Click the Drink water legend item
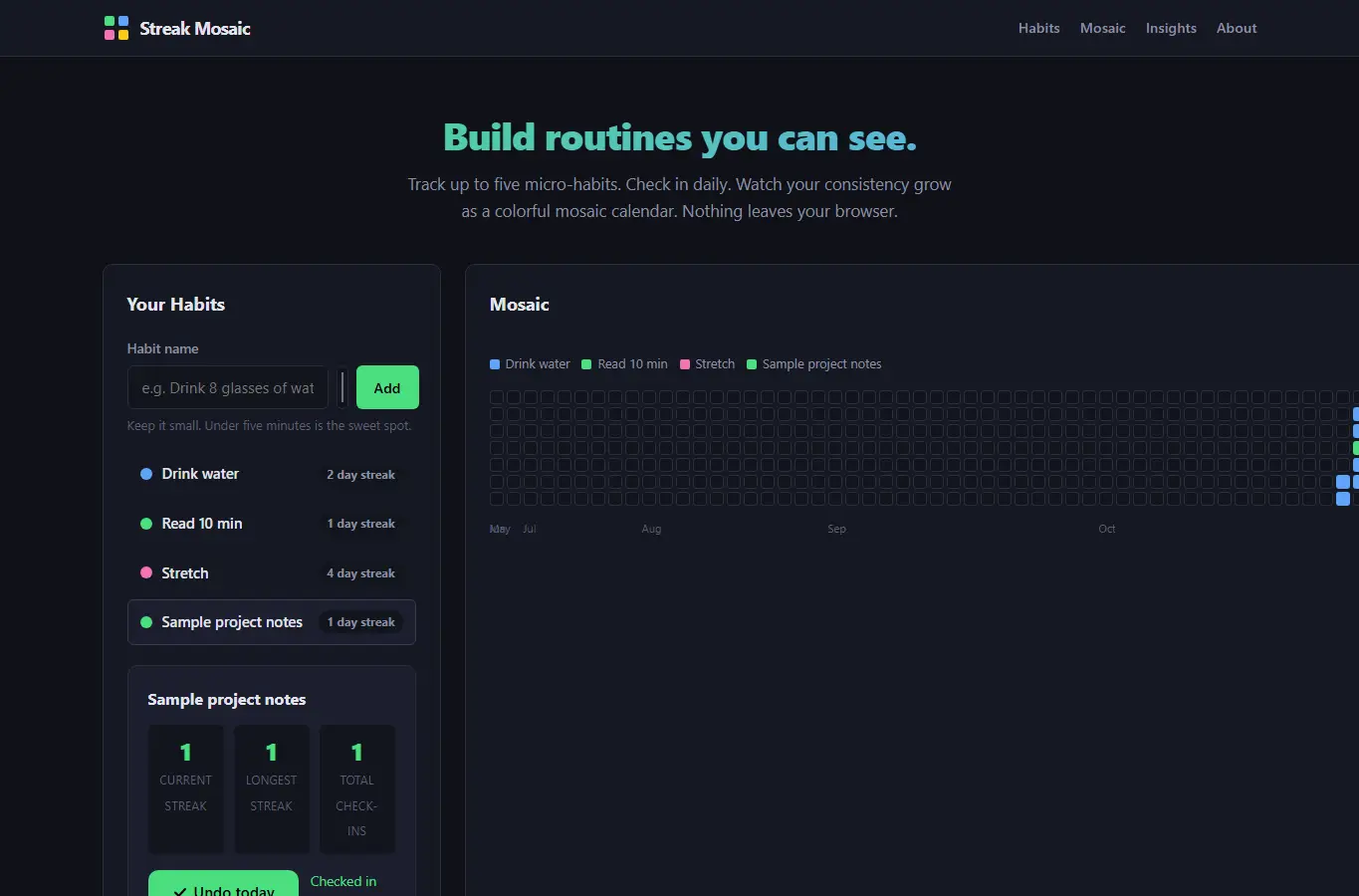1359x896 pixels. 530,364
